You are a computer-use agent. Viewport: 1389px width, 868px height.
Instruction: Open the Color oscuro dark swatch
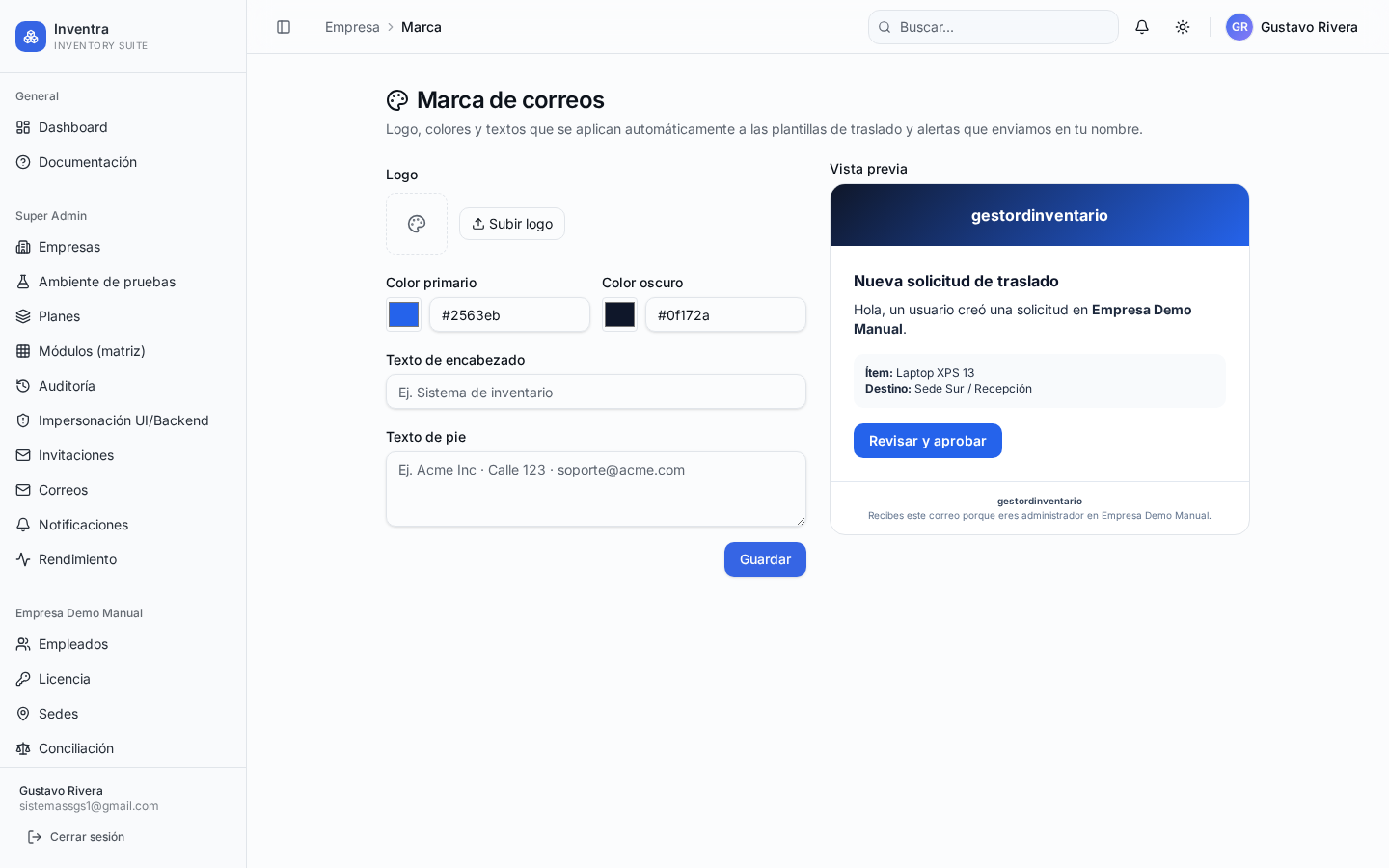(619, 314)
